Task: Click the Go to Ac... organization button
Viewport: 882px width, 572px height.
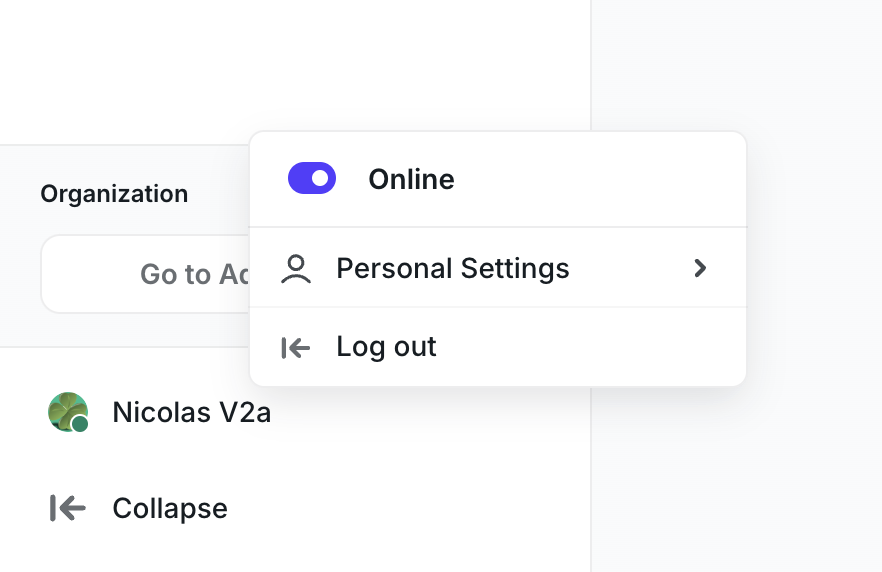Action: pyautogui.click(x=145, y=274)
